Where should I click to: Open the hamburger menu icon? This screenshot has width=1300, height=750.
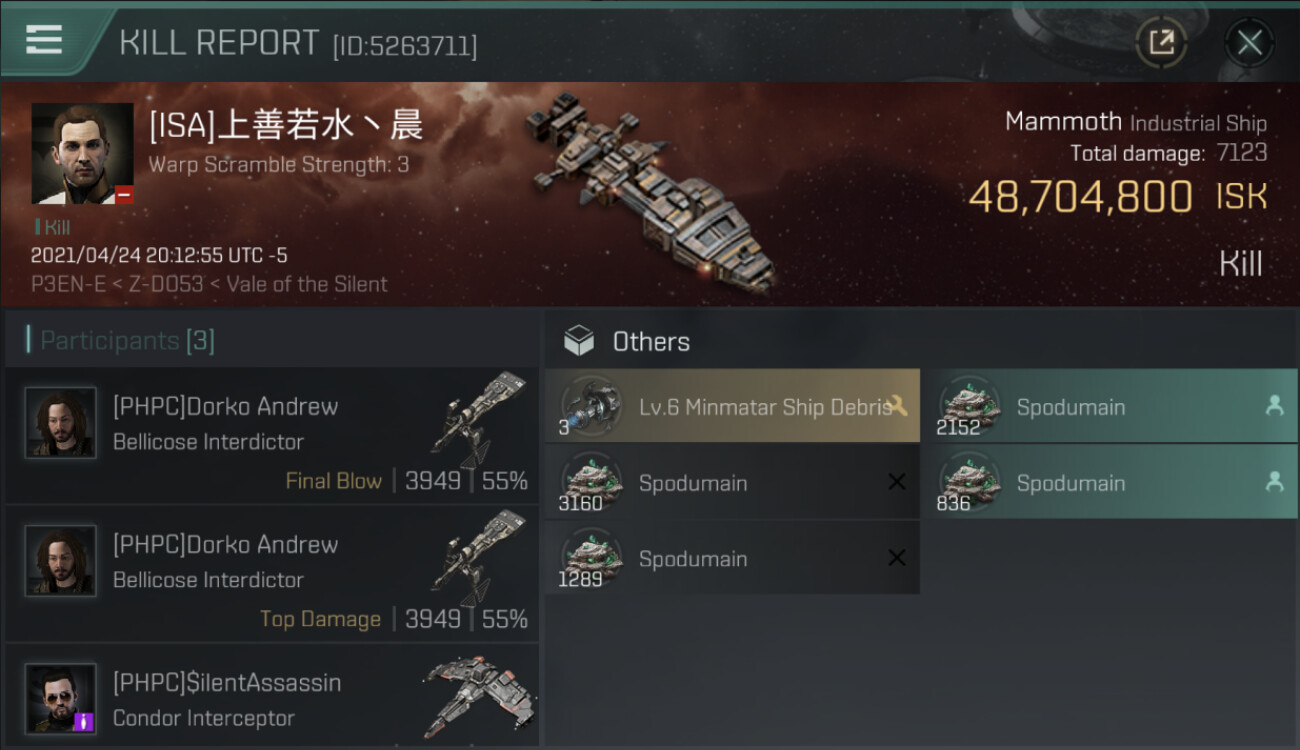(x=44, y=40)
